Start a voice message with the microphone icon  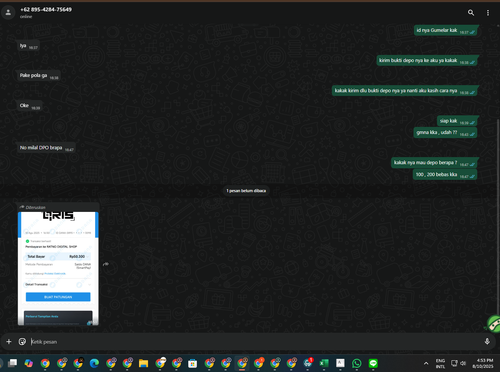(x=487, y=341)
